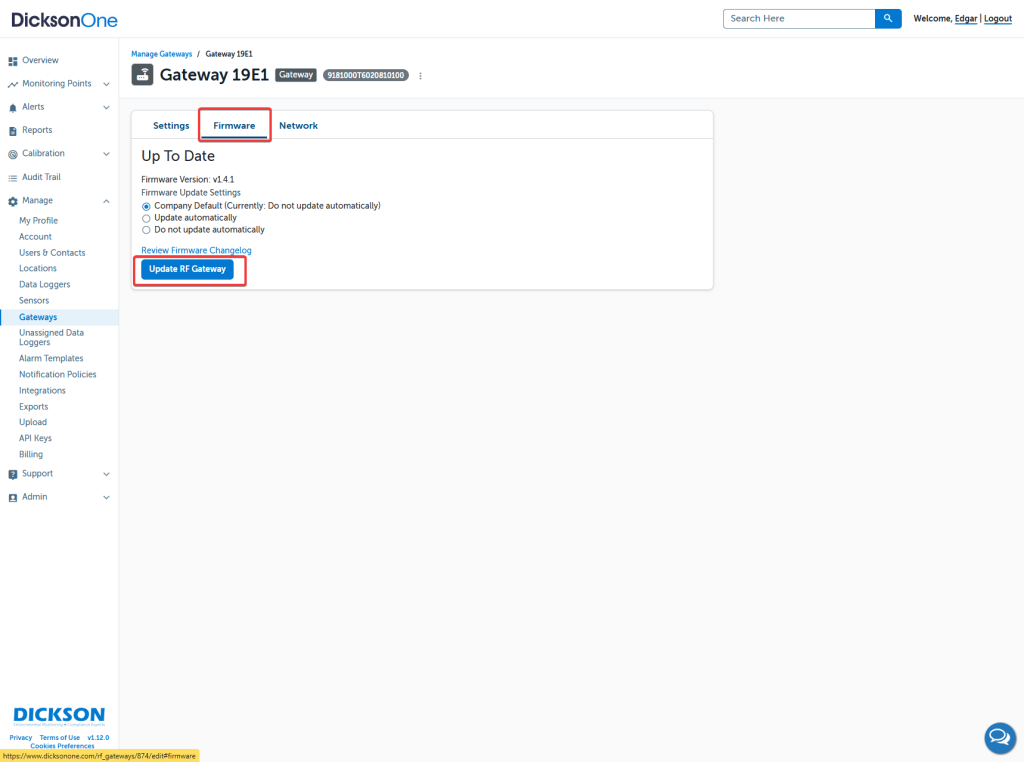Open the three-dot menu next to gateway serial
Viewport: 1024px width, 762px height.
coord(421,76)
